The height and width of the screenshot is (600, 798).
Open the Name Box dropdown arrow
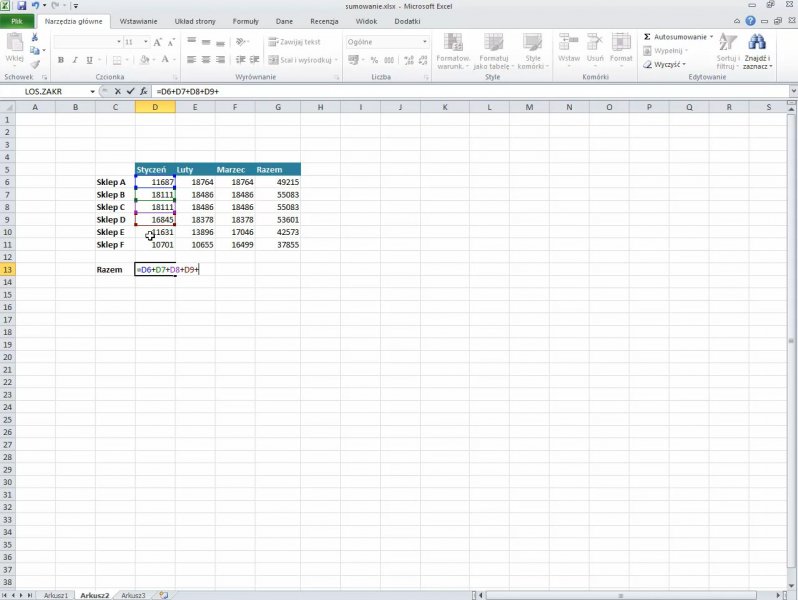(93, 91)
